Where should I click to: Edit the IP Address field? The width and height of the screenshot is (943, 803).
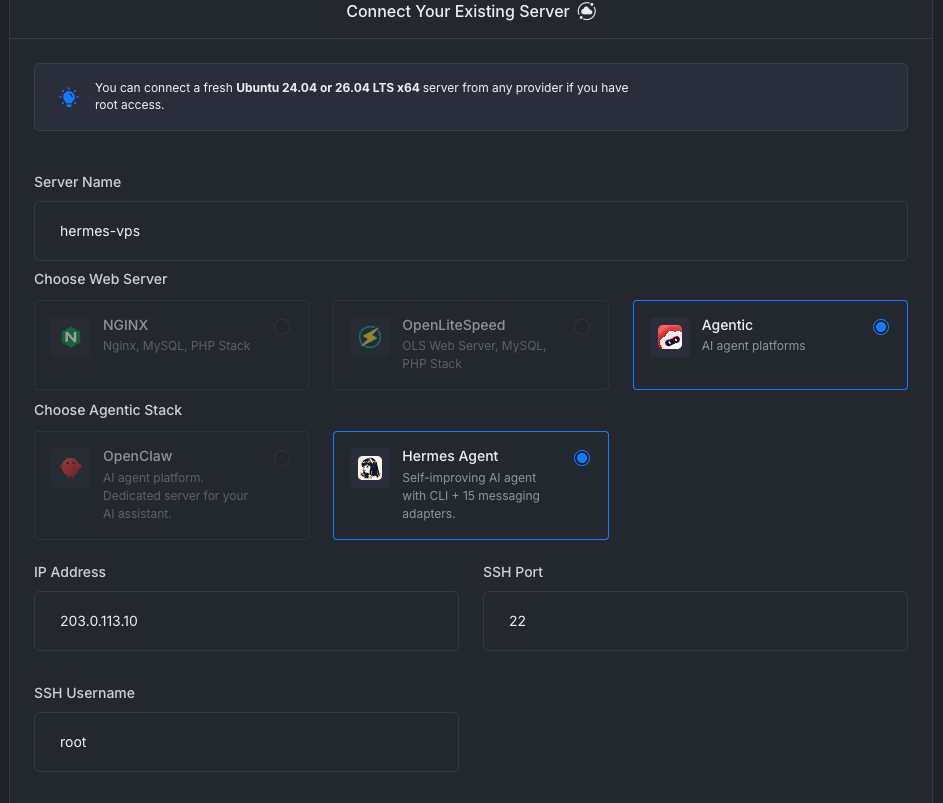pyautogui.click(x=246, y=621)
